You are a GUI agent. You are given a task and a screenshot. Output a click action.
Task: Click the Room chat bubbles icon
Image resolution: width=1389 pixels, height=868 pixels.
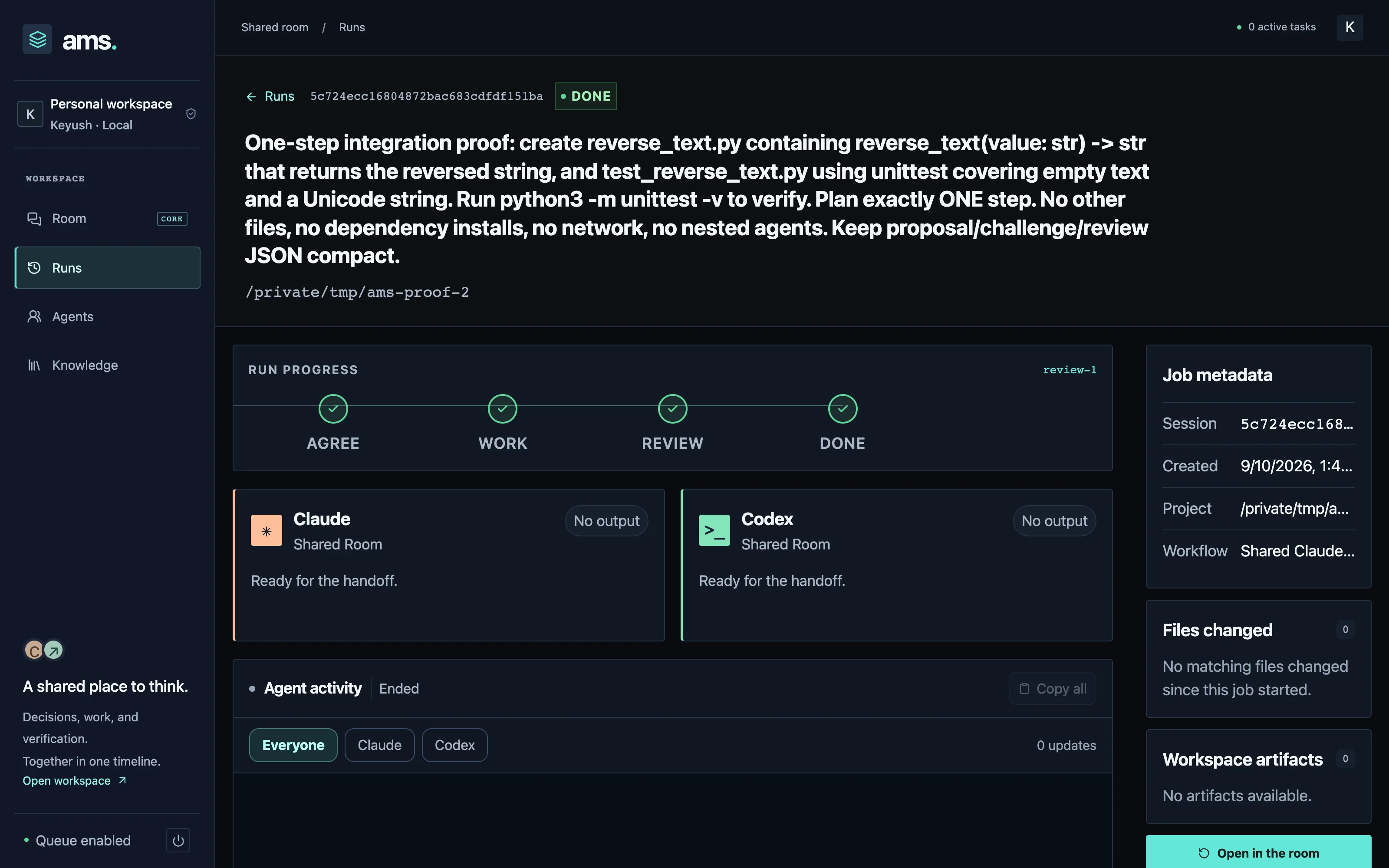pos(34,219)
